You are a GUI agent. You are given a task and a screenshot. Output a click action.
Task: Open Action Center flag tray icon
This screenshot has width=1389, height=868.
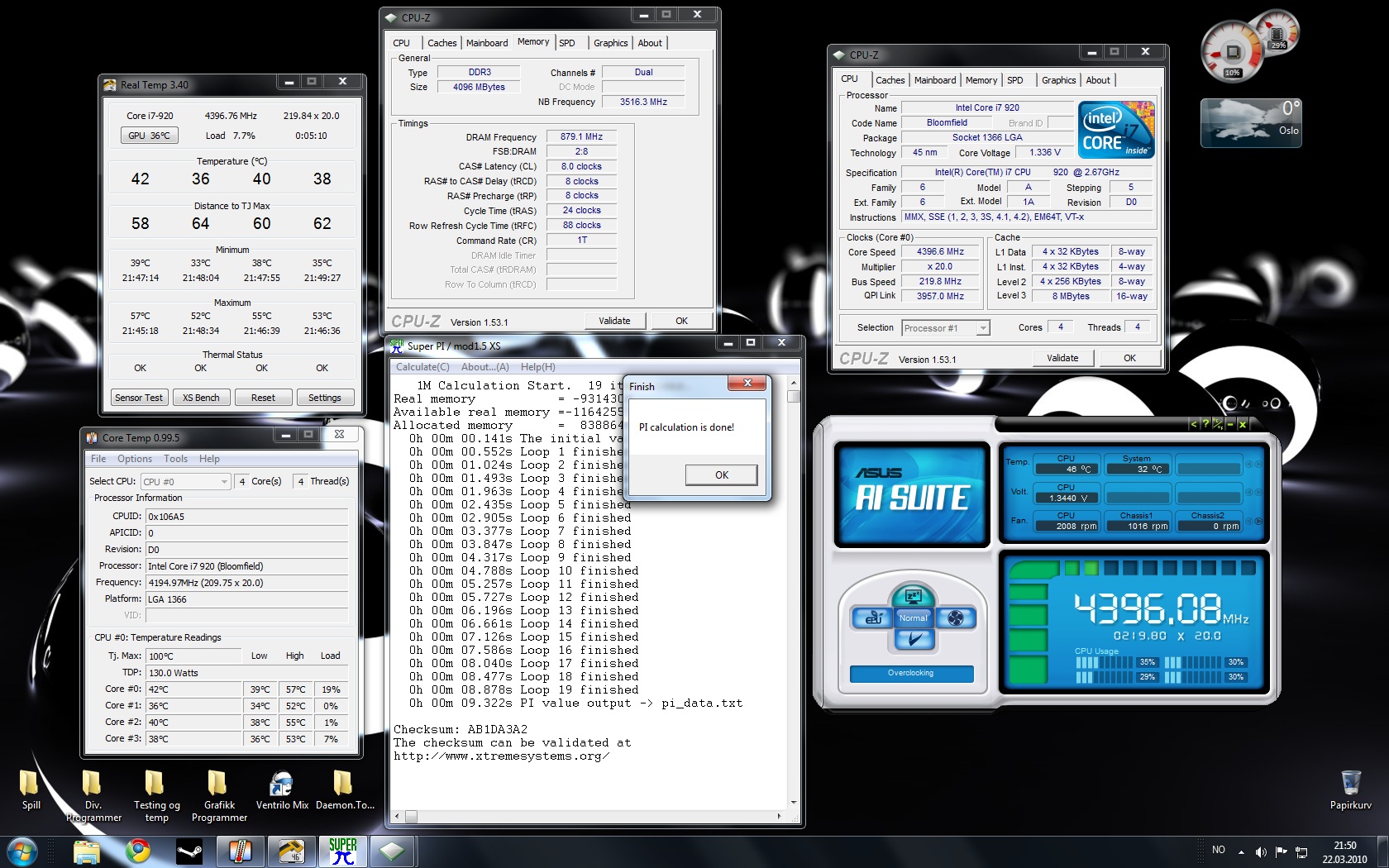coord(1282,851)
